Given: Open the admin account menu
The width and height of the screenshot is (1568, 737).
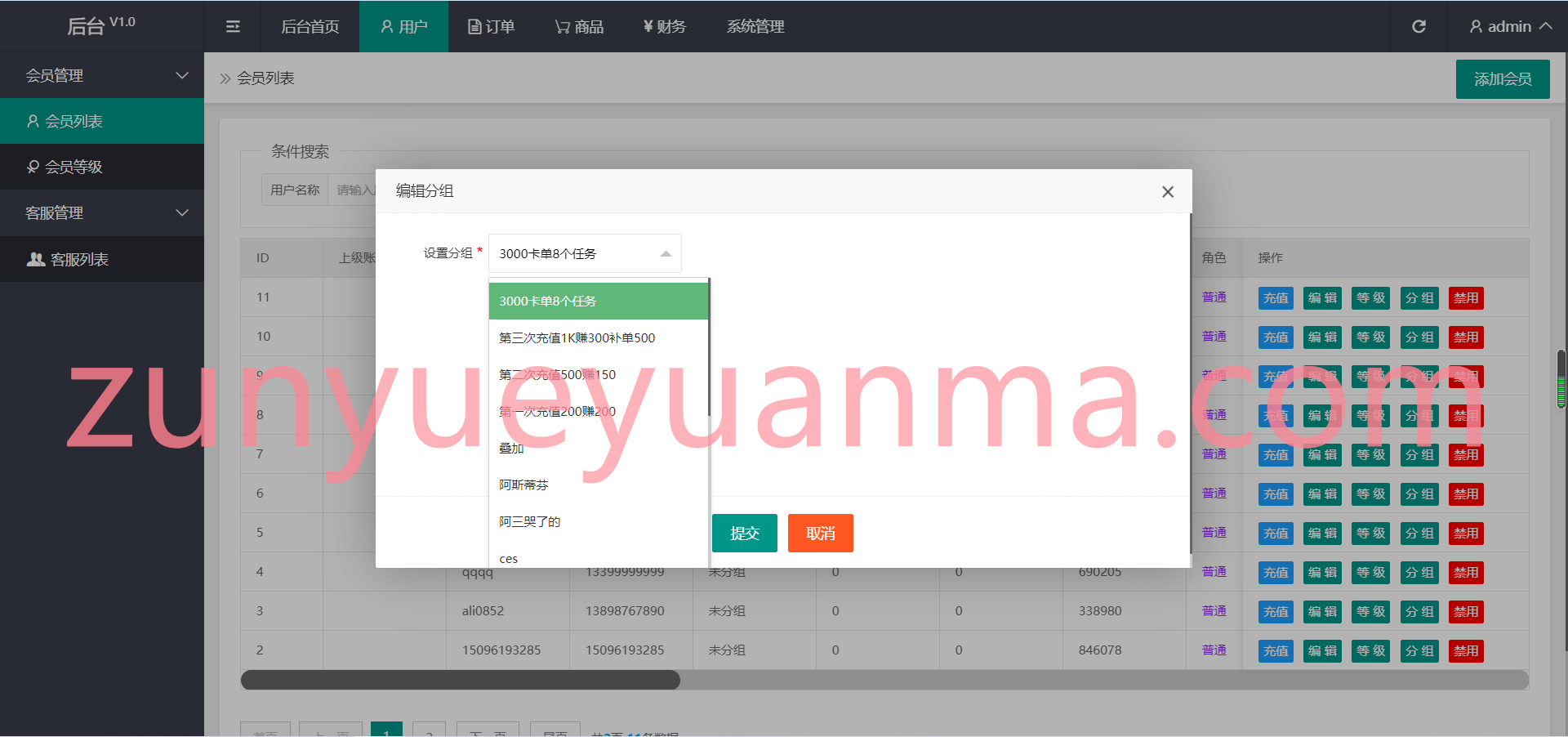Looking at the screenshot, I should click(1511, 27).
